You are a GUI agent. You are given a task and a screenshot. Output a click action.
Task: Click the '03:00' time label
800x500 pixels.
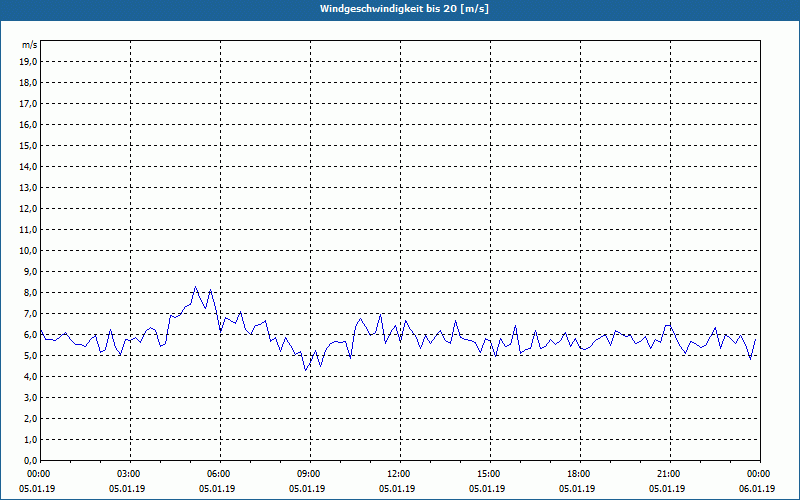pos(131,474)
